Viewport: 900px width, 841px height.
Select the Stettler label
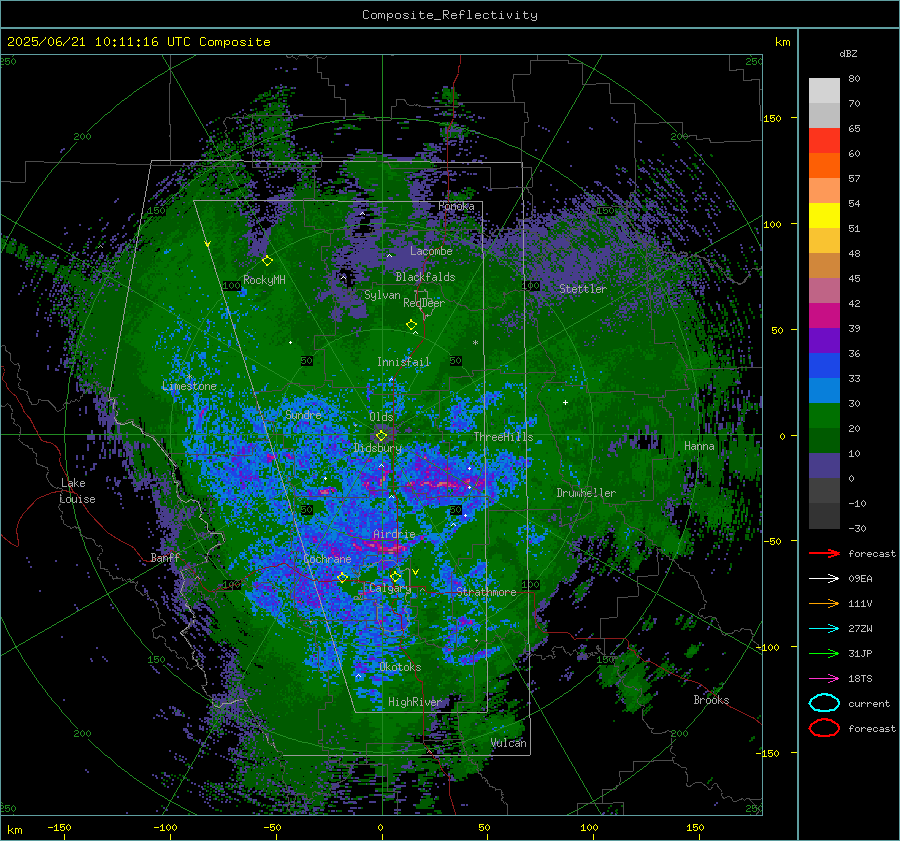583,289
